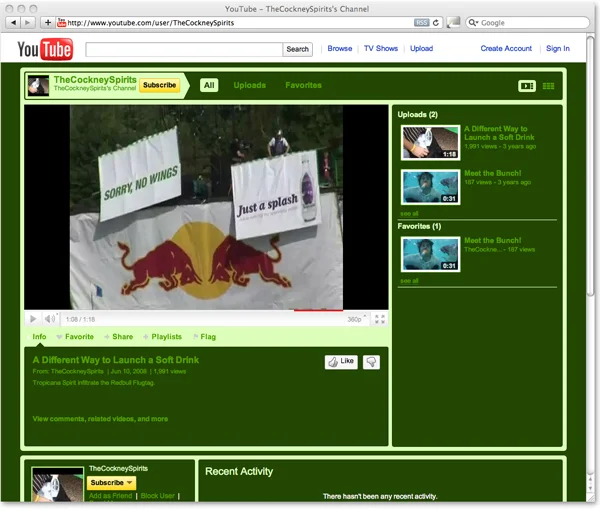This screenshot has height=511, width=600.
Task: Open the bottom Subscribe dropdown button
Action: (111, 483)
